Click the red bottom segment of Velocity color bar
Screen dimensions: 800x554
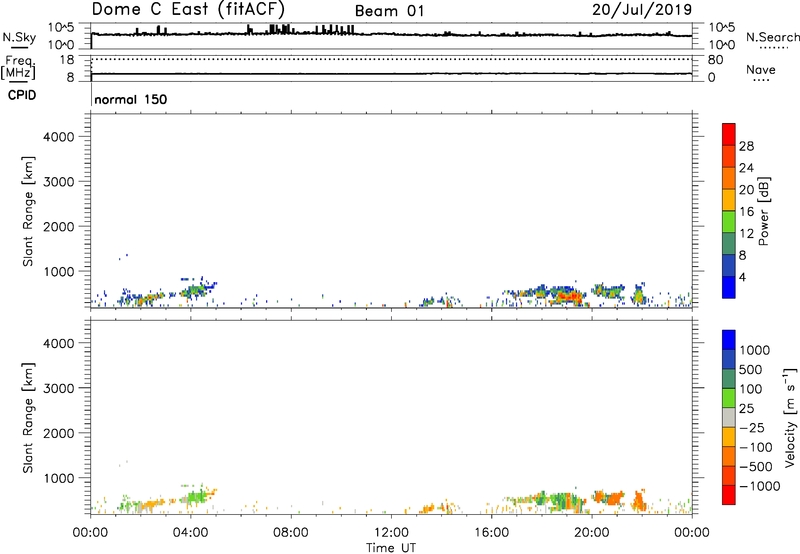point(729,495)
